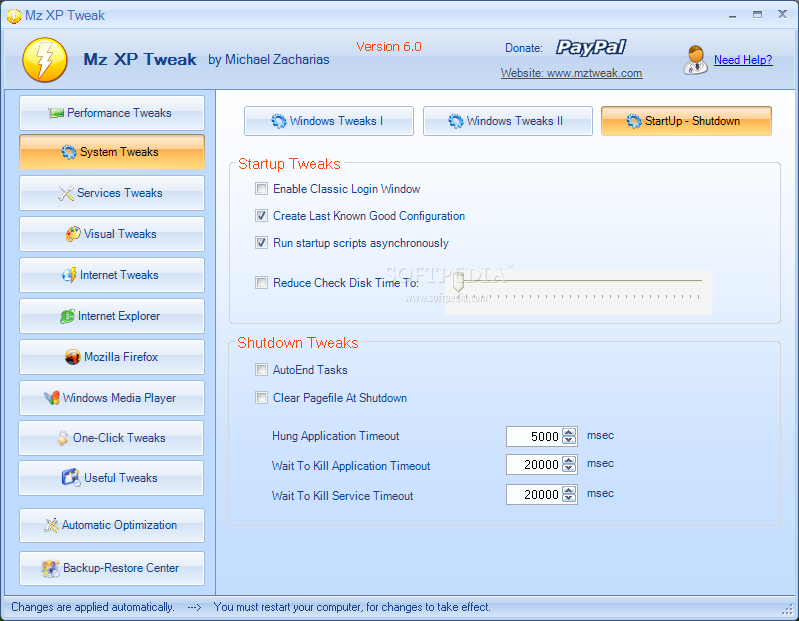Click the Hung Application Timeout field
This screenshot has width=799, height=621.
535,437
